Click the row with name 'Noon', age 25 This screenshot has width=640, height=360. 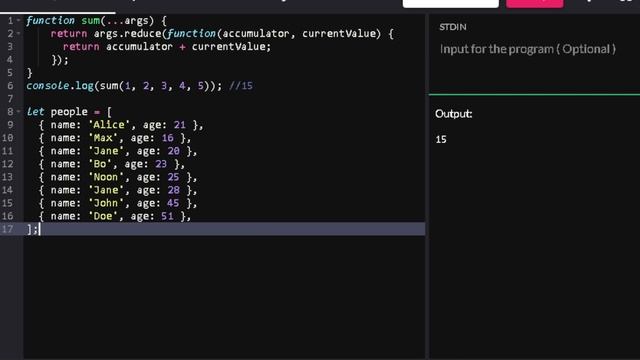pyautogui.click(x=118, y=177)
